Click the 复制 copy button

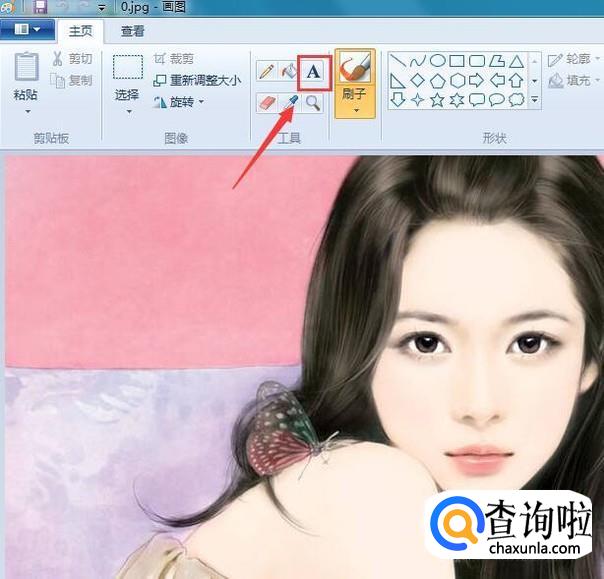pos(72,81)
